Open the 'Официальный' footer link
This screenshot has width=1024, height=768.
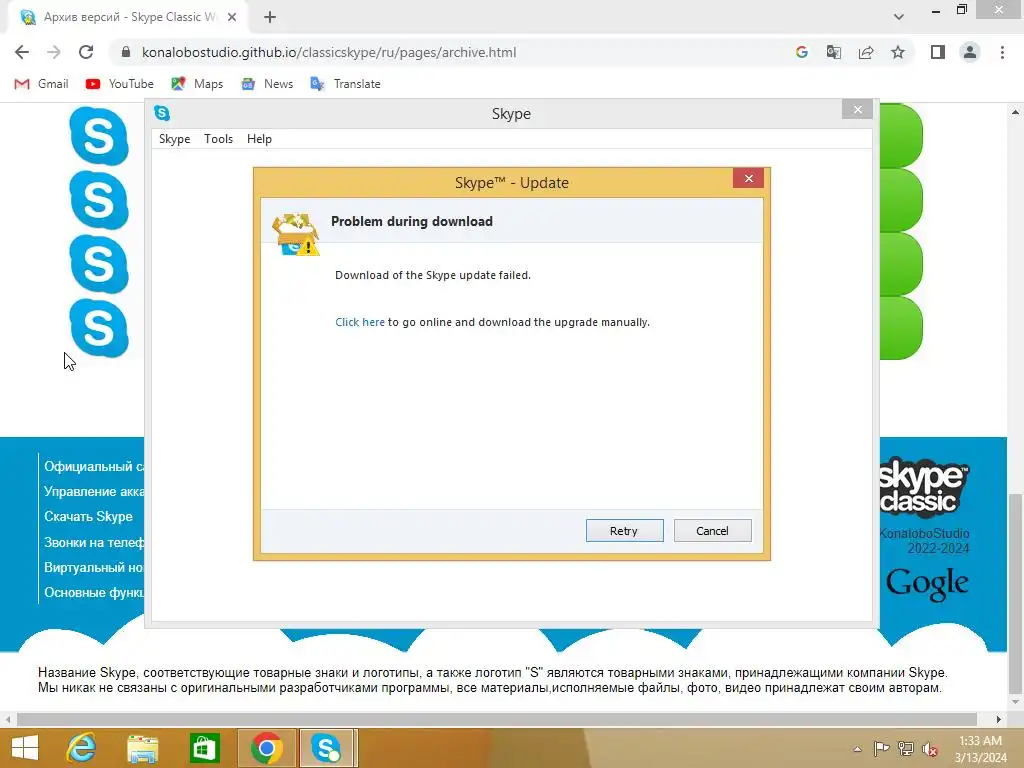point(94,466)
